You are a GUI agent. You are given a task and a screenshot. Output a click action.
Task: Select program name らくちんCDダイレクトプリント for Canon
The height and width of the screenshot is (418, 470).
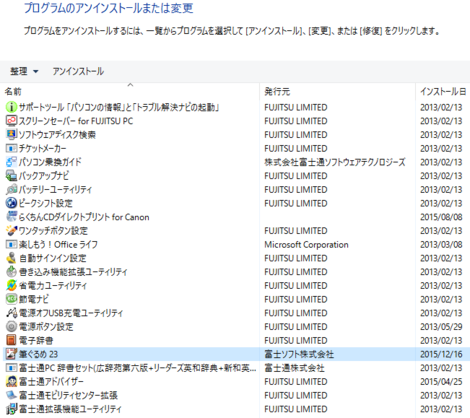click(x=84, y=217)
